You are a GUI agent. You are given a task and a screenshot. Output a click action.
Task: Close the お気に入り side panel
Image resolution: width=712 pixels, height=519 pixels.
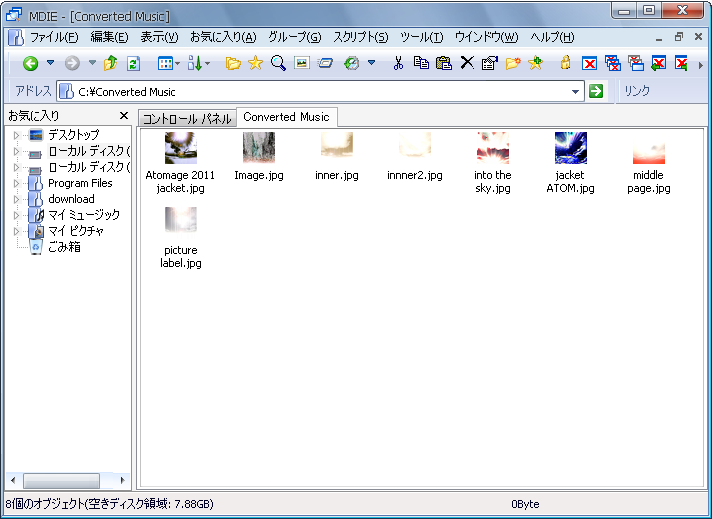[x=123, y=116]
